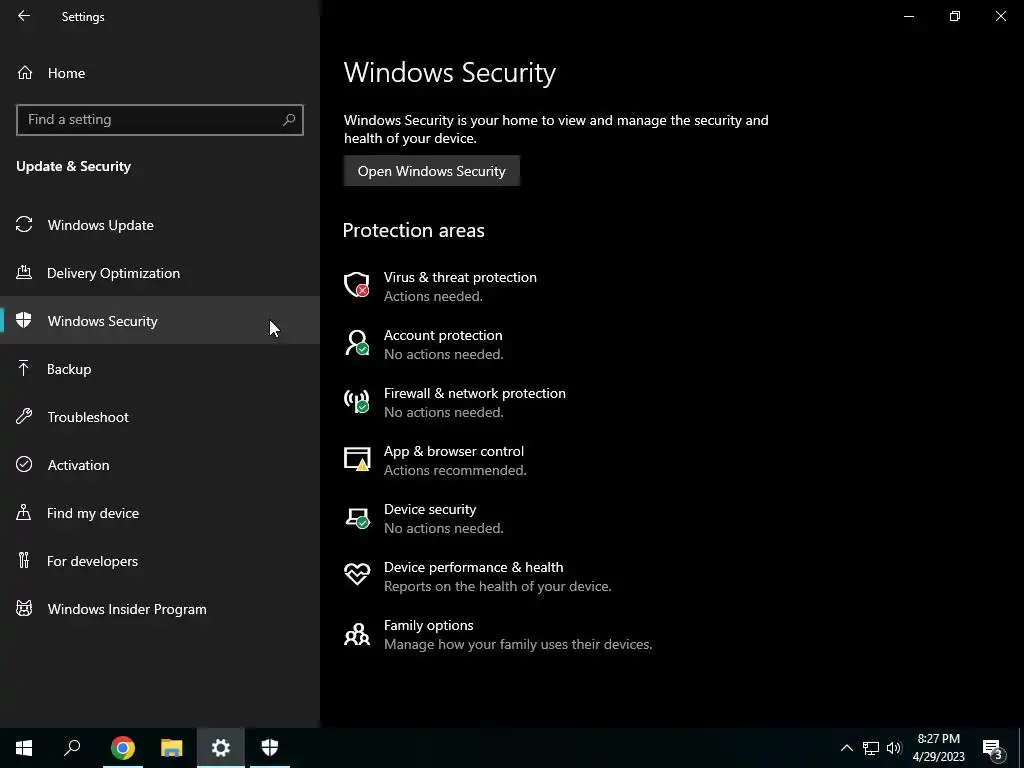Show hidden system tray icons
The width and height of the screenshot is (1024, 768).
click(x=846, y=748)
